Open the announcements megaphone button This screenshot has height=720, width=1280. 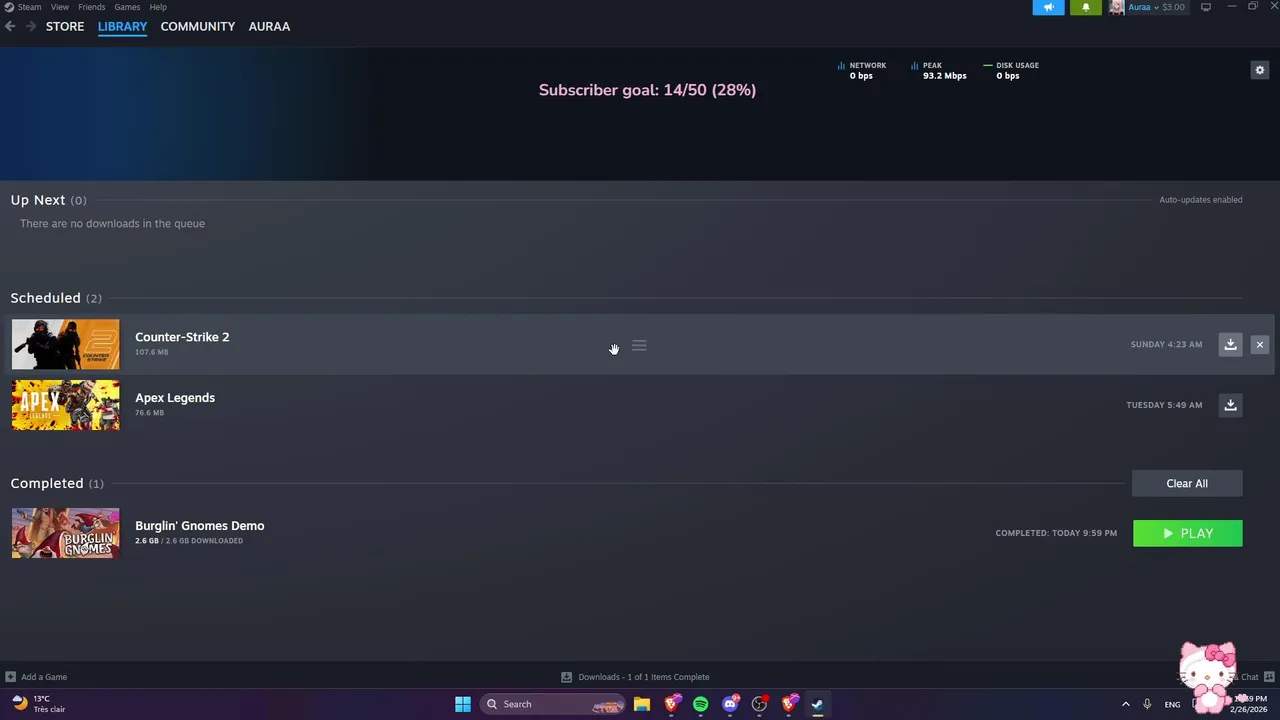click(1048, 7)
